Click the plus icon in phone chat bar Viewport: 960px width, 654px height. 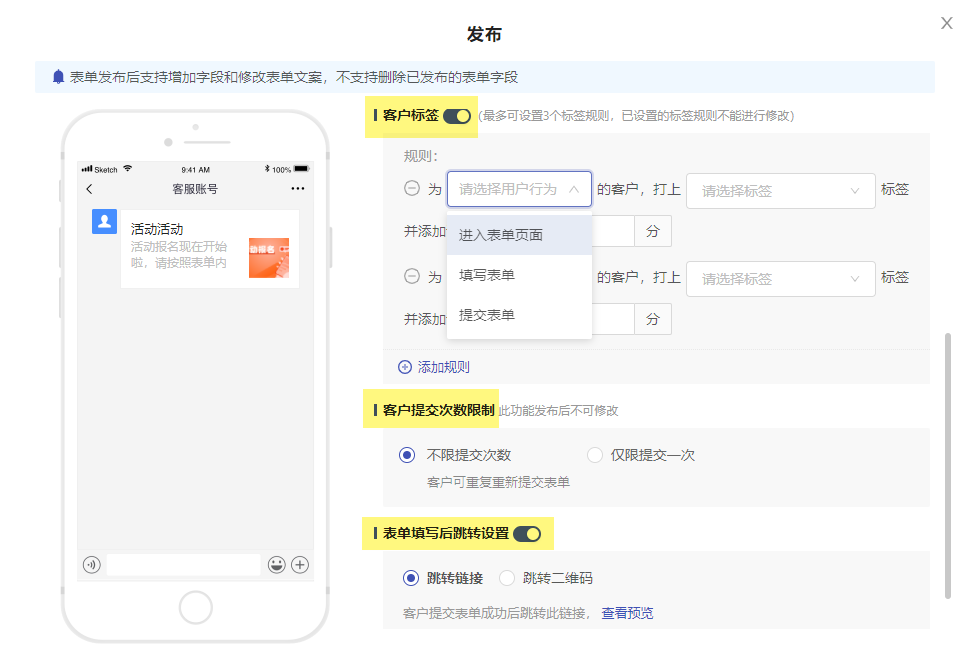pos(300,565)
